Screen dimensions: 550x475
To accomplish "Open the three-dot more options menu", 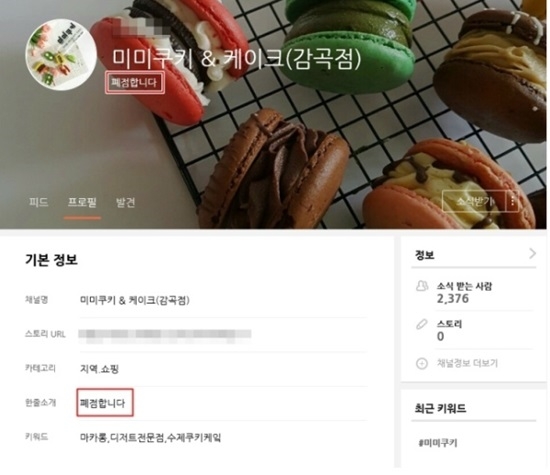I will point(512,201).
